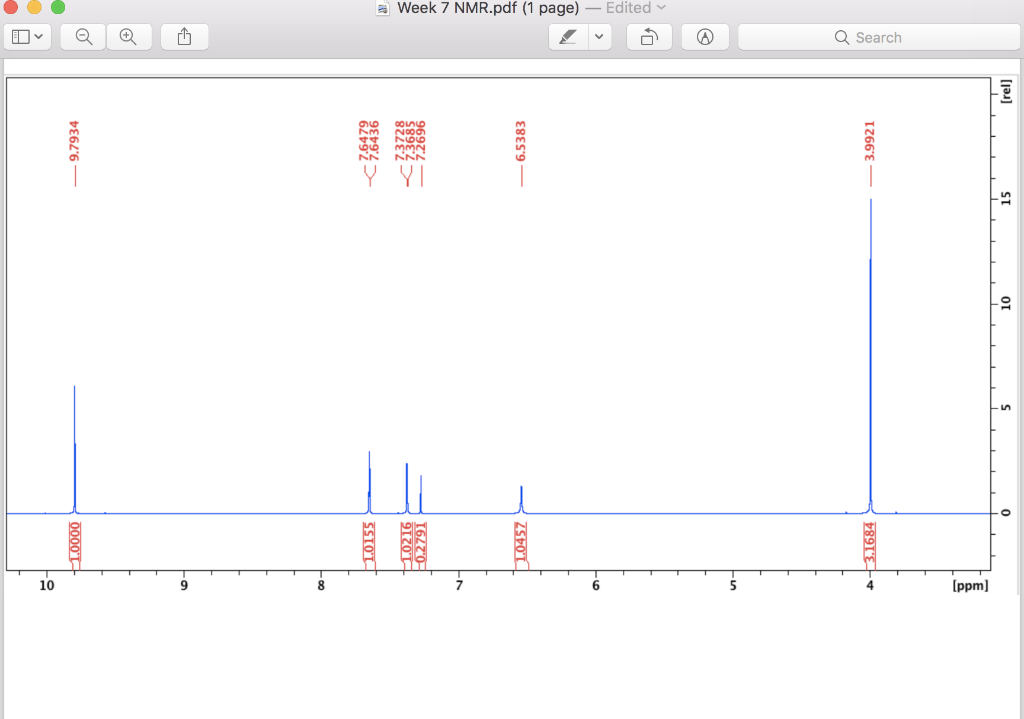Open the highlight color dropdown chevron
Image resolution: width=1024 pixels, height=719 pixels.
click(598, 36)
